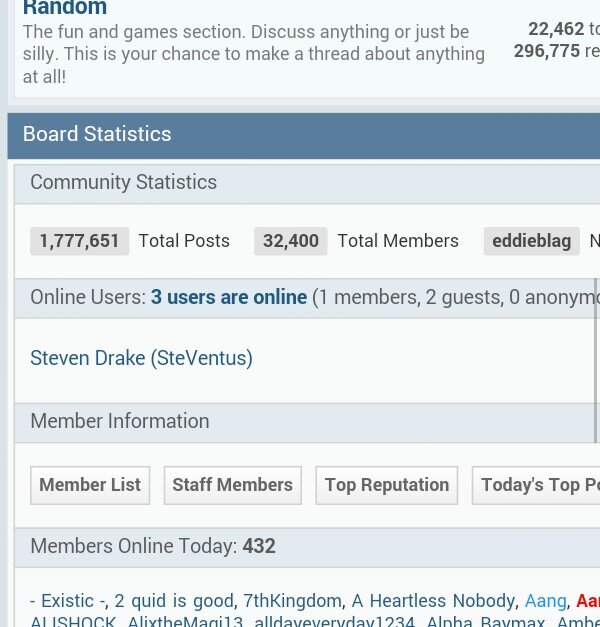Click the Member Information heading
Image resolution: width=600 pixels, height=627 pixels.
click(120, 421)
